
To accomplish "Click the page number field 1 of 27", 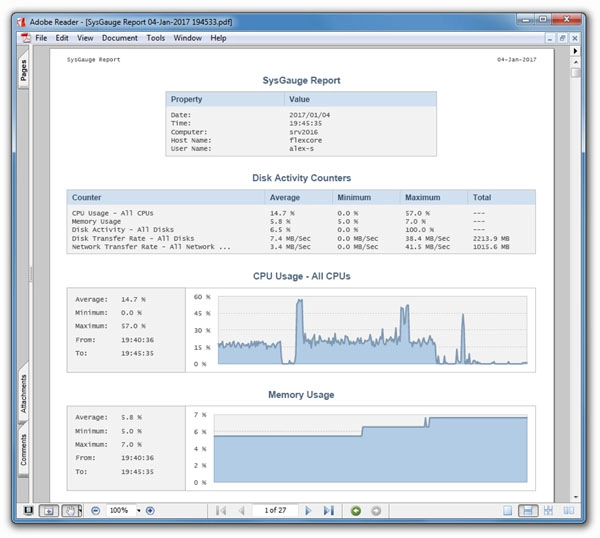I will pos(275,510).
